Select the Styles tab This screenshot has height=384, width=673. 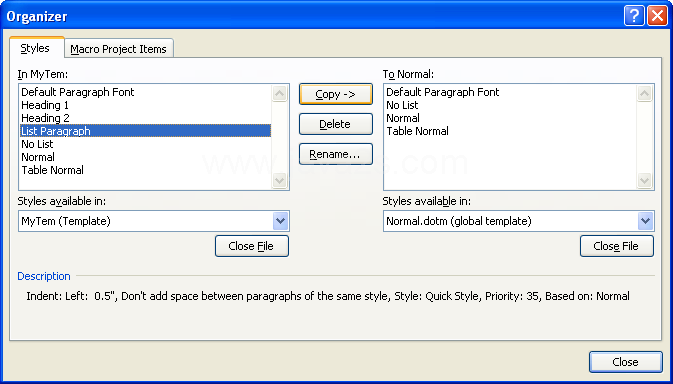pos(36,47)
